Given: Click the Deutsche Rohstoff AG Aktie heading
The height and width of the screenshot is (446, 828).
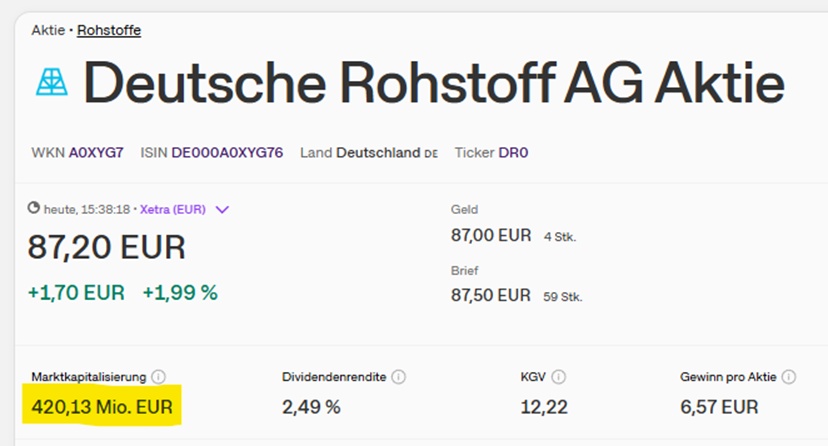Looking at the screenshot, I should tap(434, 84).
